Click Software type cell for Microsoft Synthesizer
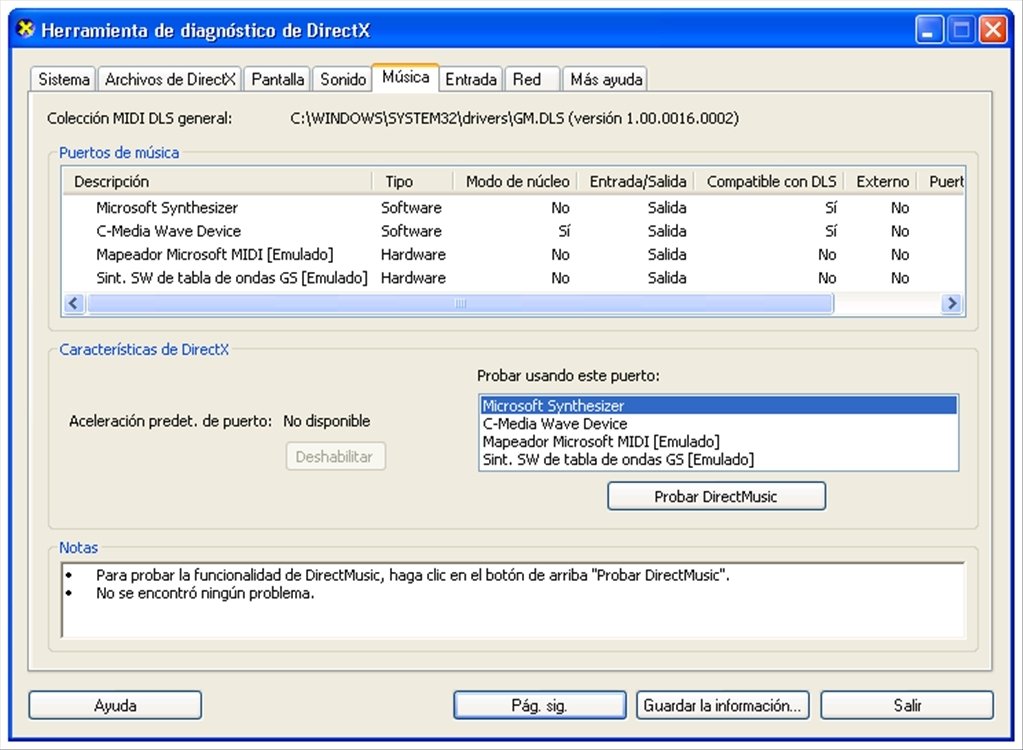Viewport: 1023px width, 750px height. pyautogui.click(x=411, y=207)
